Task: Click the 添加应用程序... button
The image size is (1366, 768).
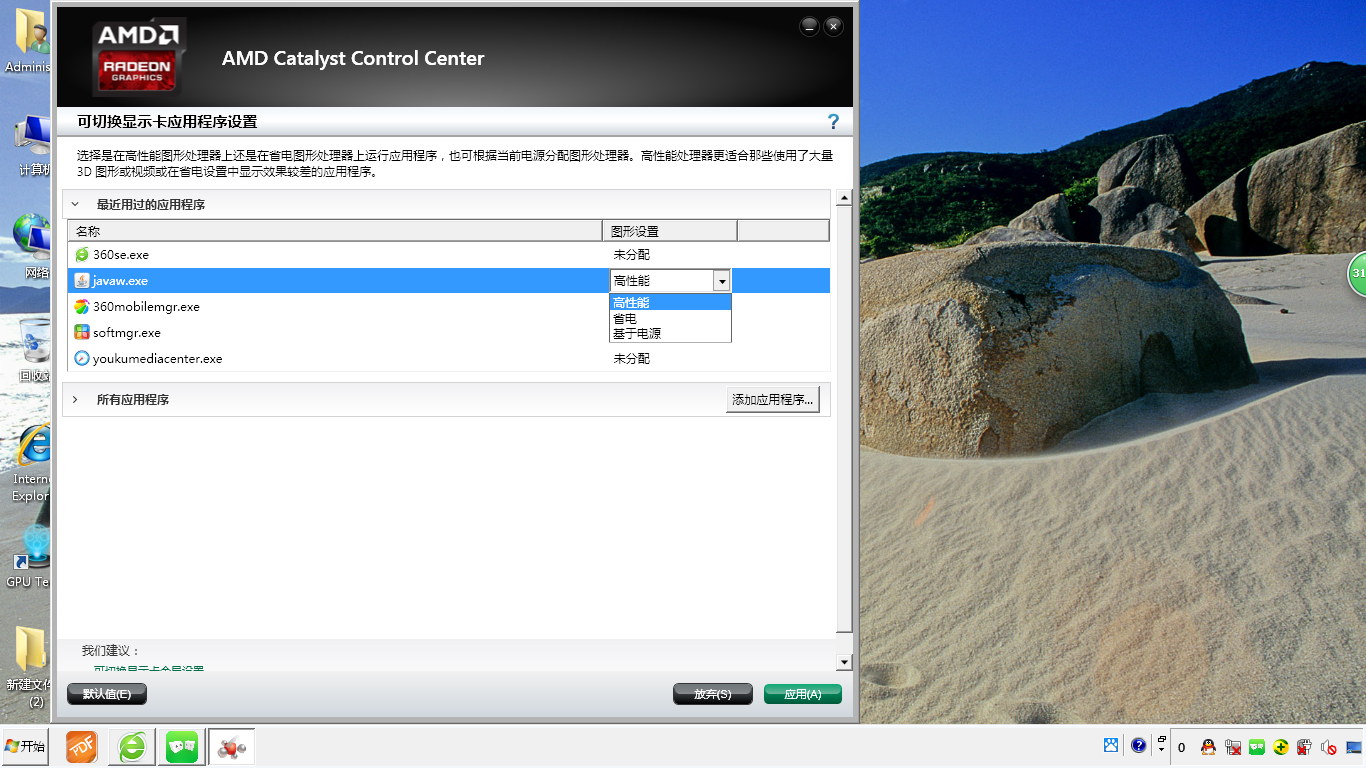Action: [773, 400]
